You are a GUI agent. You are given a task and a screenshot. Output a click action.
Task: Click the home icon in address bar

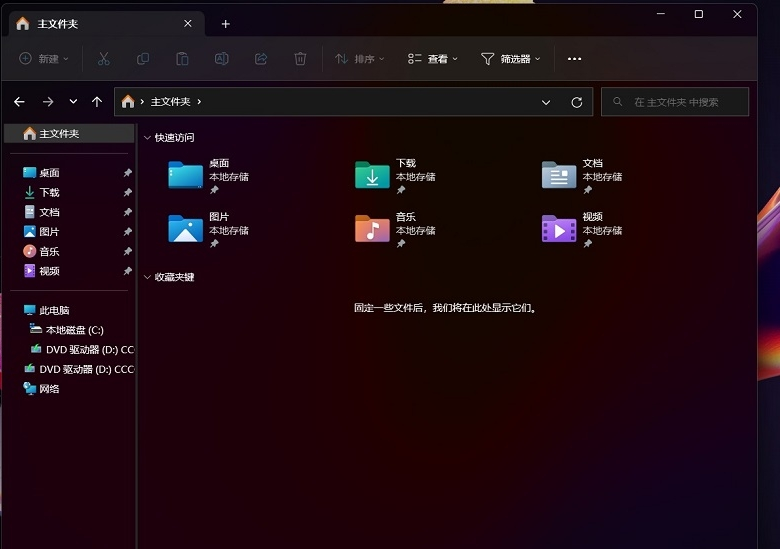click(128, 101)
